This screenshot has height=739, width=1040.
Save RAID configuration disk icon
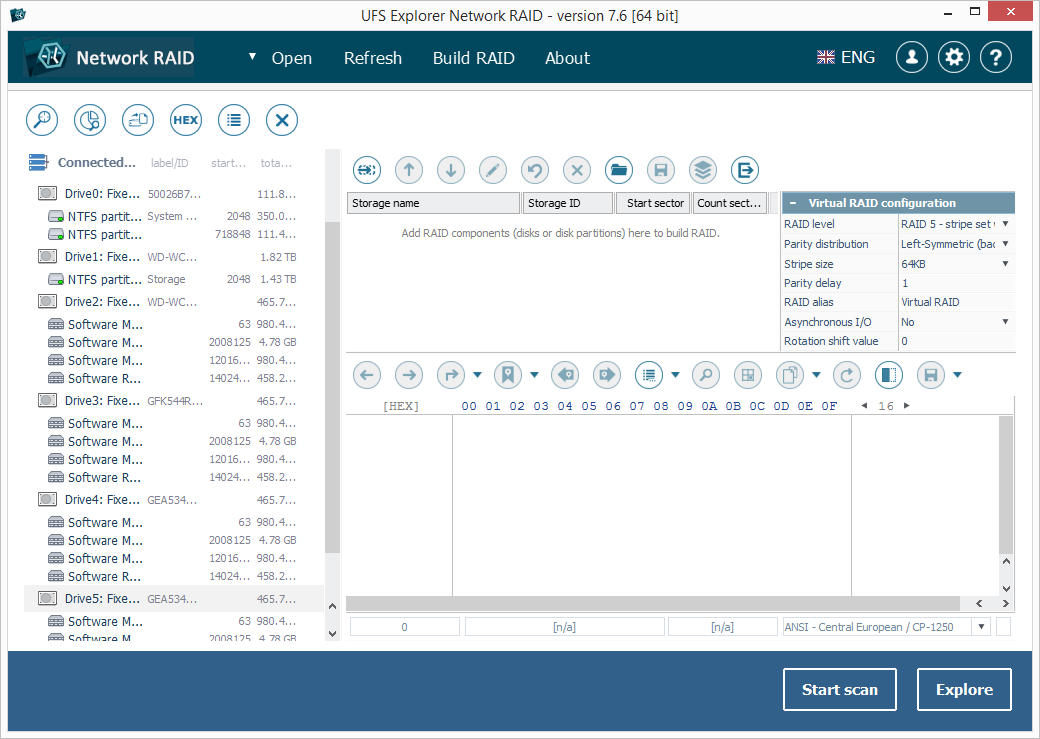pyautogui.click(x=661, y=170)
